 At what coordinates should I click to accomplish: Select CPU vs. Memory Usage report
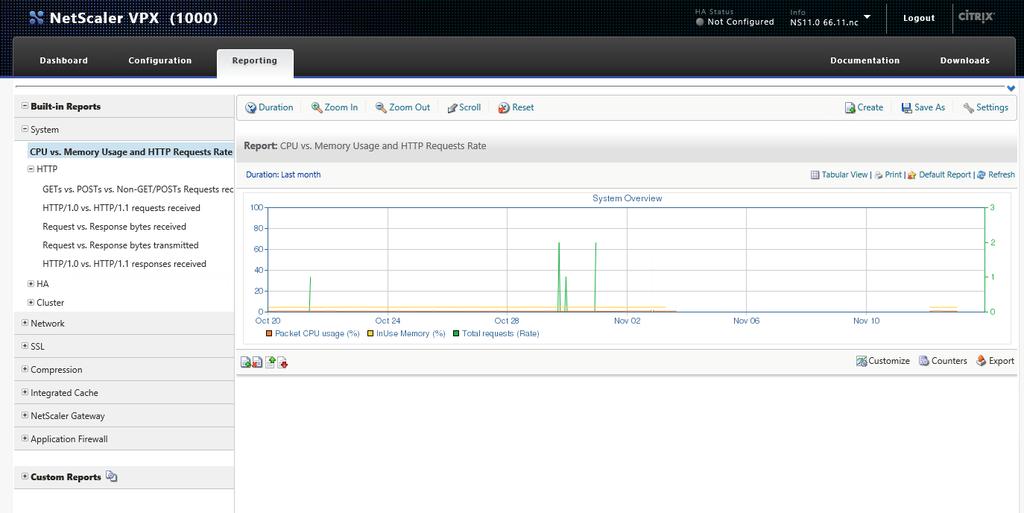pos(131,152)
